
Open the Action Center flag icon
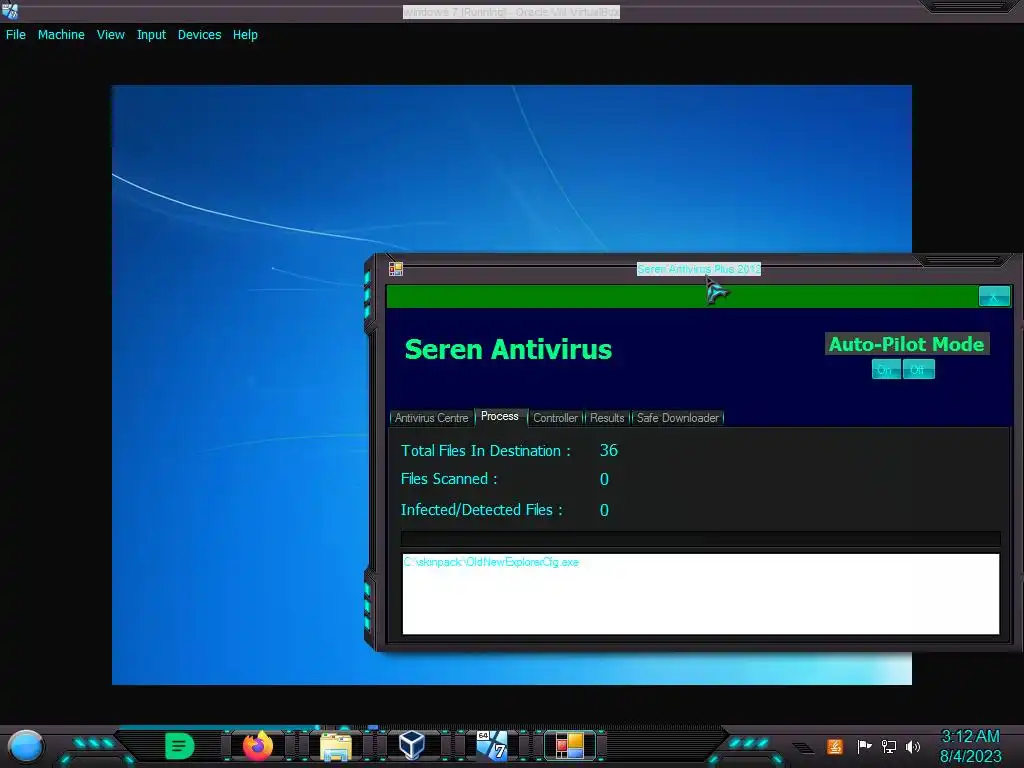863,746
